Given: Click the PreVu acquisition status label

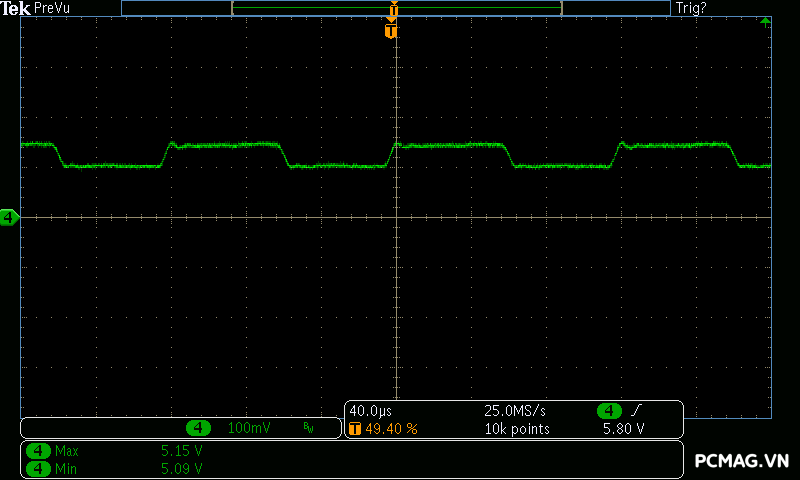Looking at the screenshot, I should coord(53,8).
